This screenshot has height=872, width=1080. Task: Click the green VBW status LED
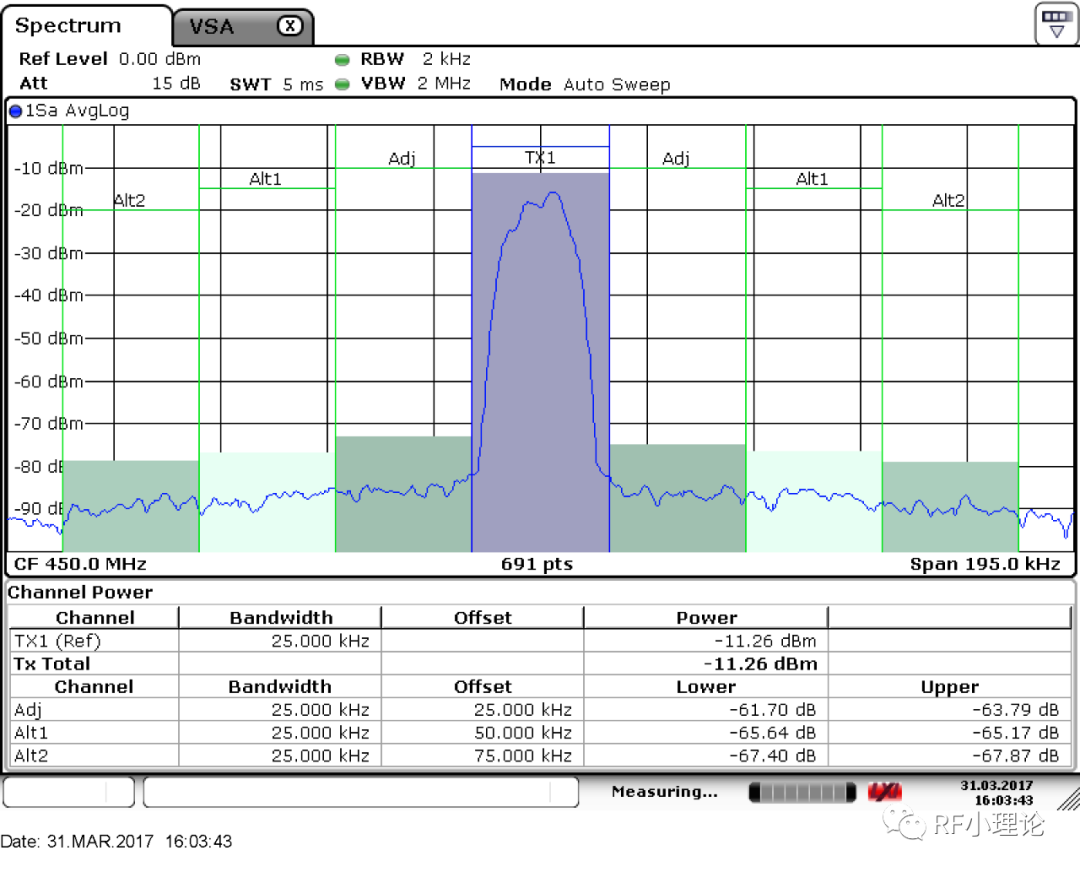click(345, 84)
